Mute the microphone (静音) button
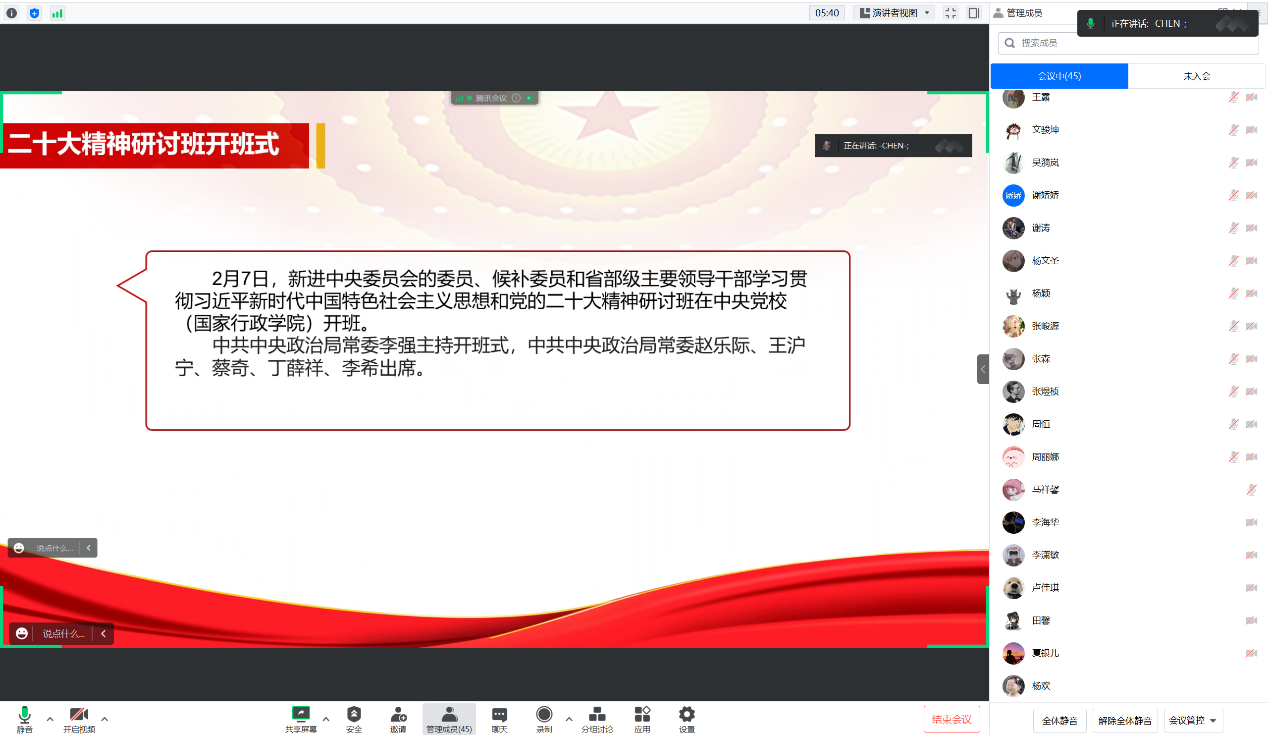1268x735 pixels. 24,715
